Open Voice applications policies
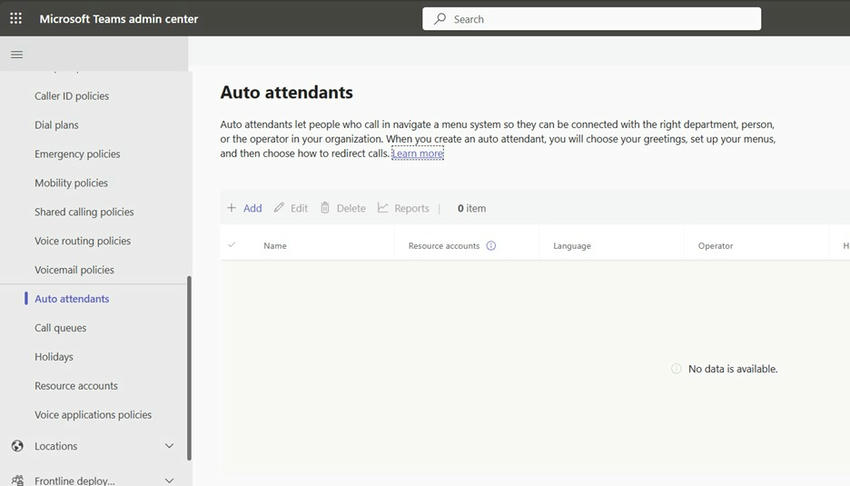The width and height of the screenshot is (850, 486). (93, 415)
